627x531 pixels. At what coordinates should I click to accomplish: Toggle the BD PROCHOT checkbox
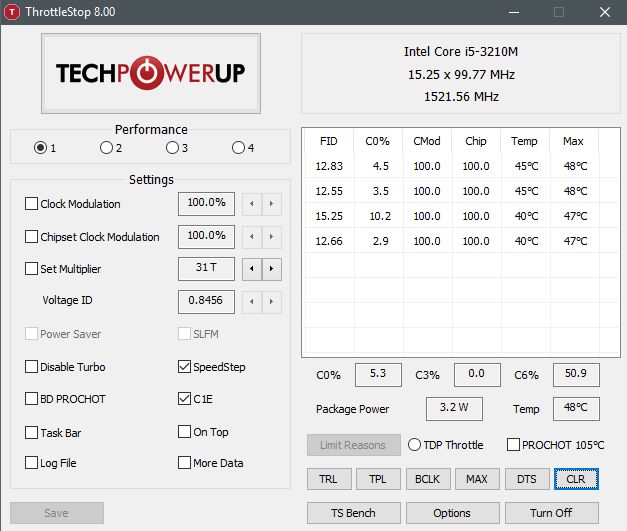(31, 399)
